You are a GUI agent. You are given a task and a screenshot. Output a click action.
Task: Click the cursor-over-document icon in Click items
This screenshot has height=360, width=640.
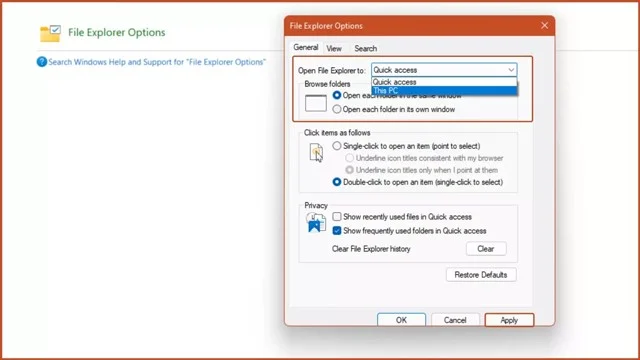316,153
